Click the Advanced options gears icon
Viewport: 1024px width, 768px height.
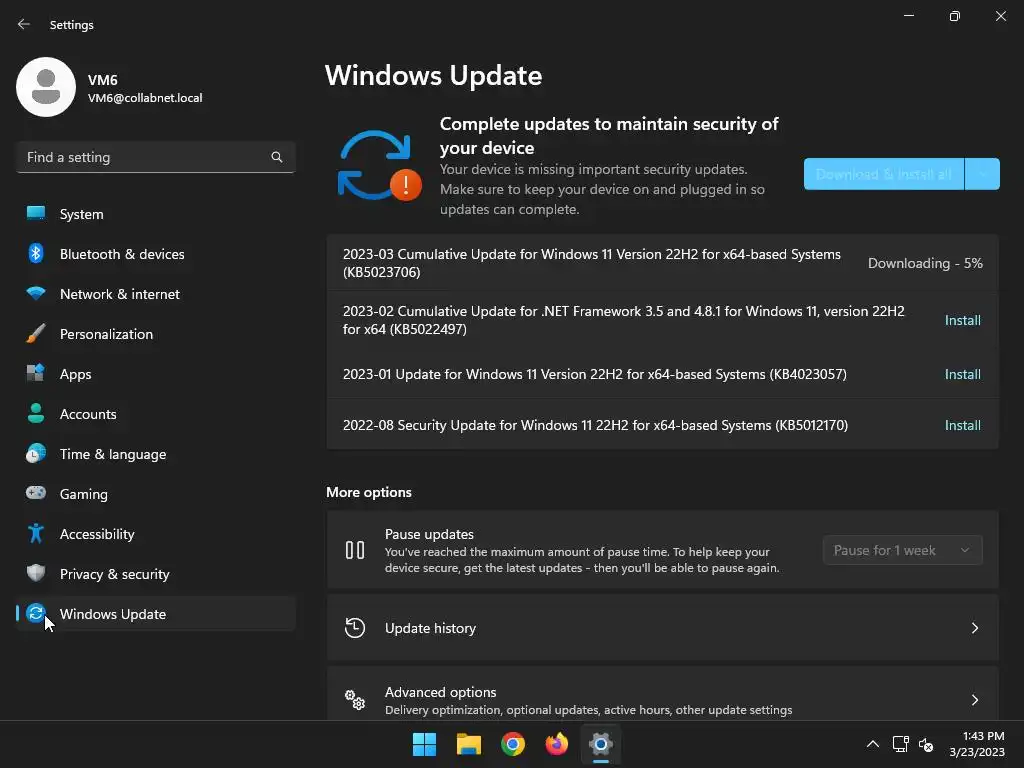[355, 700]
